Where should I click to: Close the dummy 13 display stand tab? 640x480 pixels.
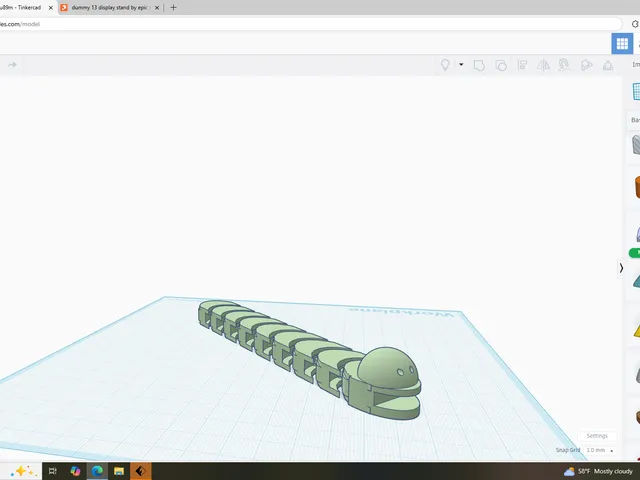coord(157,7)
